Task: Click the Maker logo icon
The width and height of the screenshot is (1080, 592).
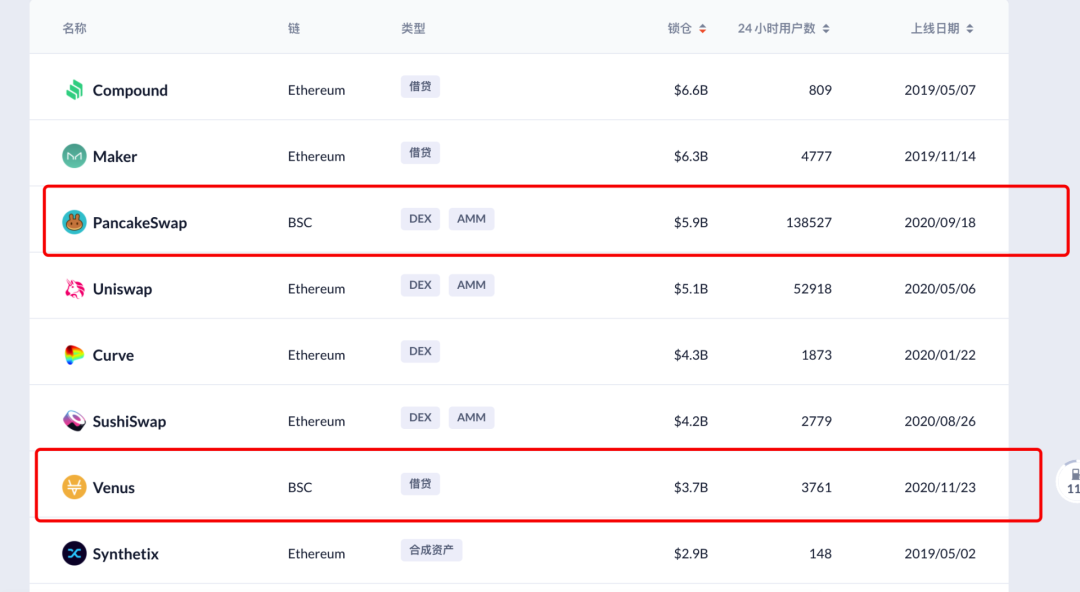Action: tap(75, 156)
